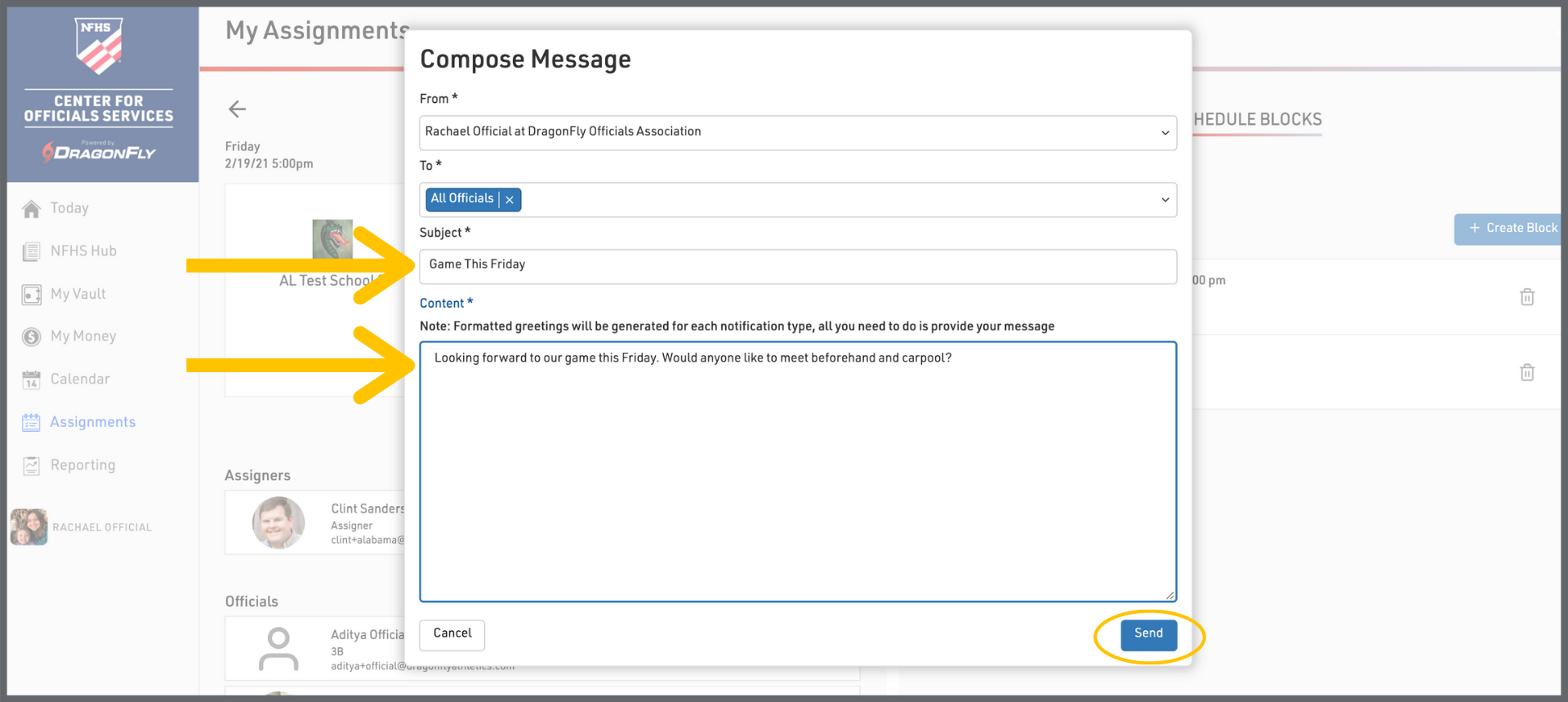Open the Assignments menu item
The height and width of the screenshot is (702, 1568).
pyautogui.click(x=92, y=422)
